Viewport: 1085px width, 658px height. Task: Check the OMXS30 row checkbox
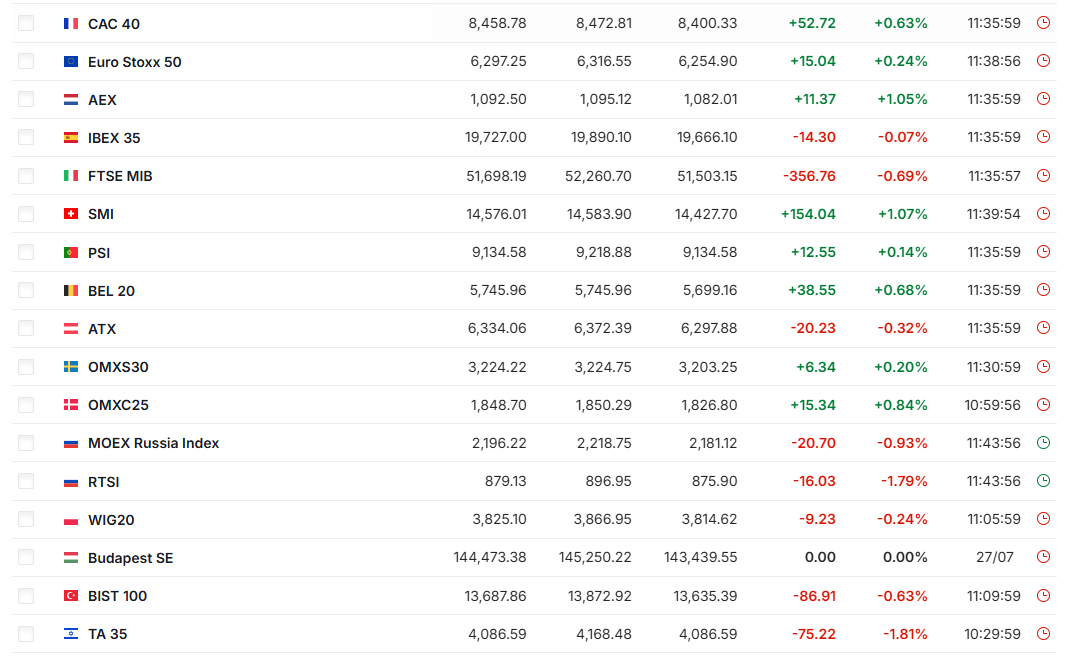(x=26, y=367)
